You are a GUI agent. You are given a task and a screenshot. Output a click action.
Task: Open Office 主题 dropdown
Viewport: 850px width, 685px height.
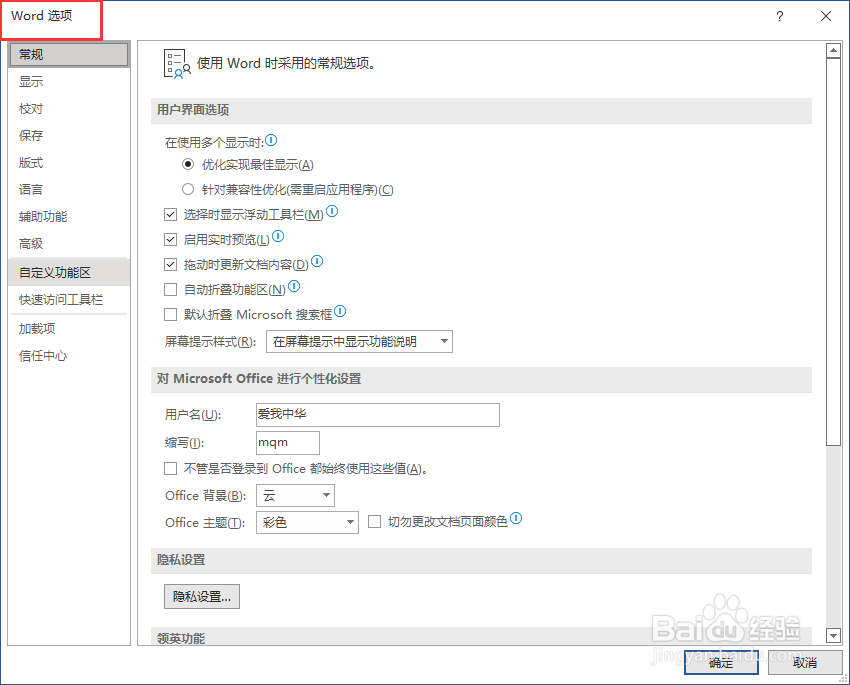(307, 522)
